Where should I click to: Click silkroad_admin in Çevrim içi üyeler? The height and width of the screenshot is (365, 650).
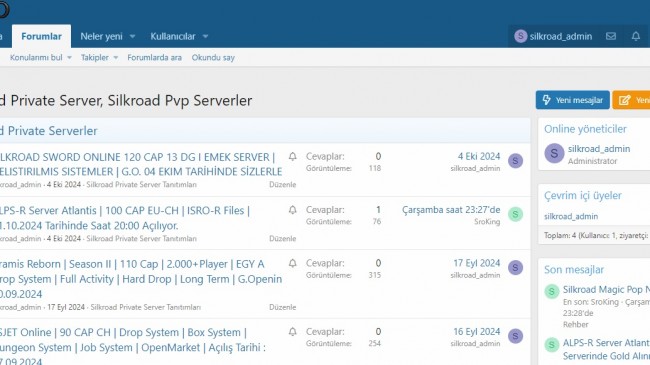point(571,216)
